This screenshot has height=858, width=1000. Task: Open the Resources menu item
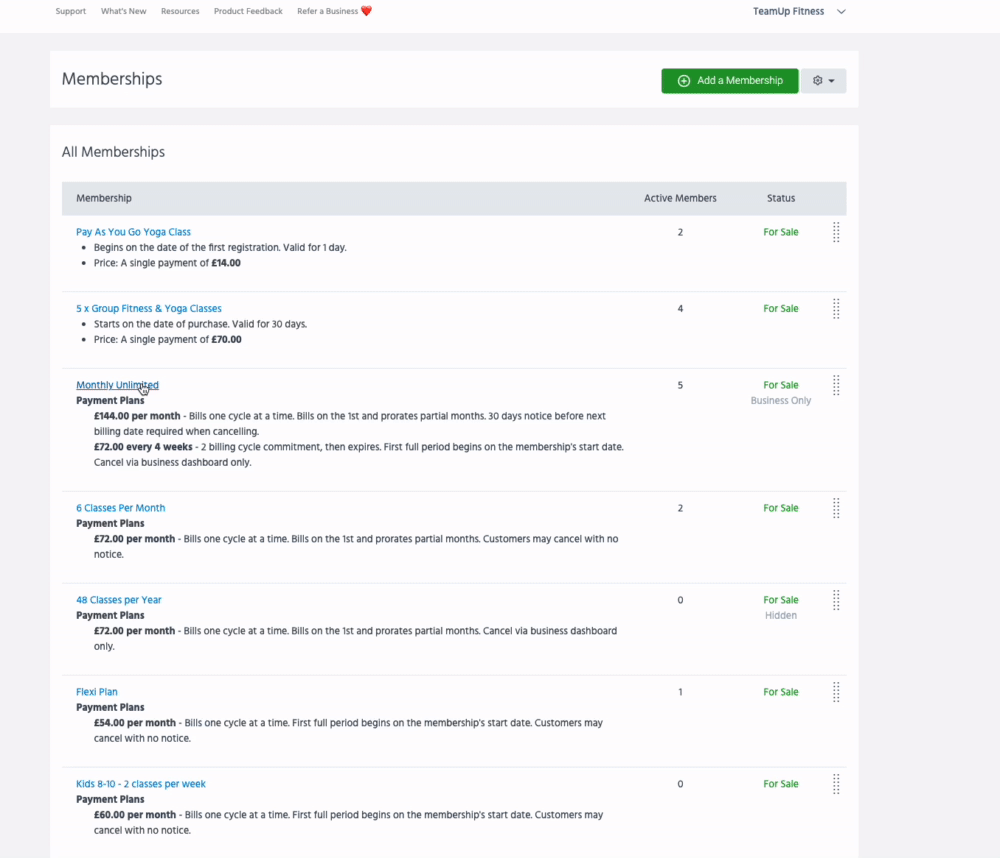coord(180,11)
